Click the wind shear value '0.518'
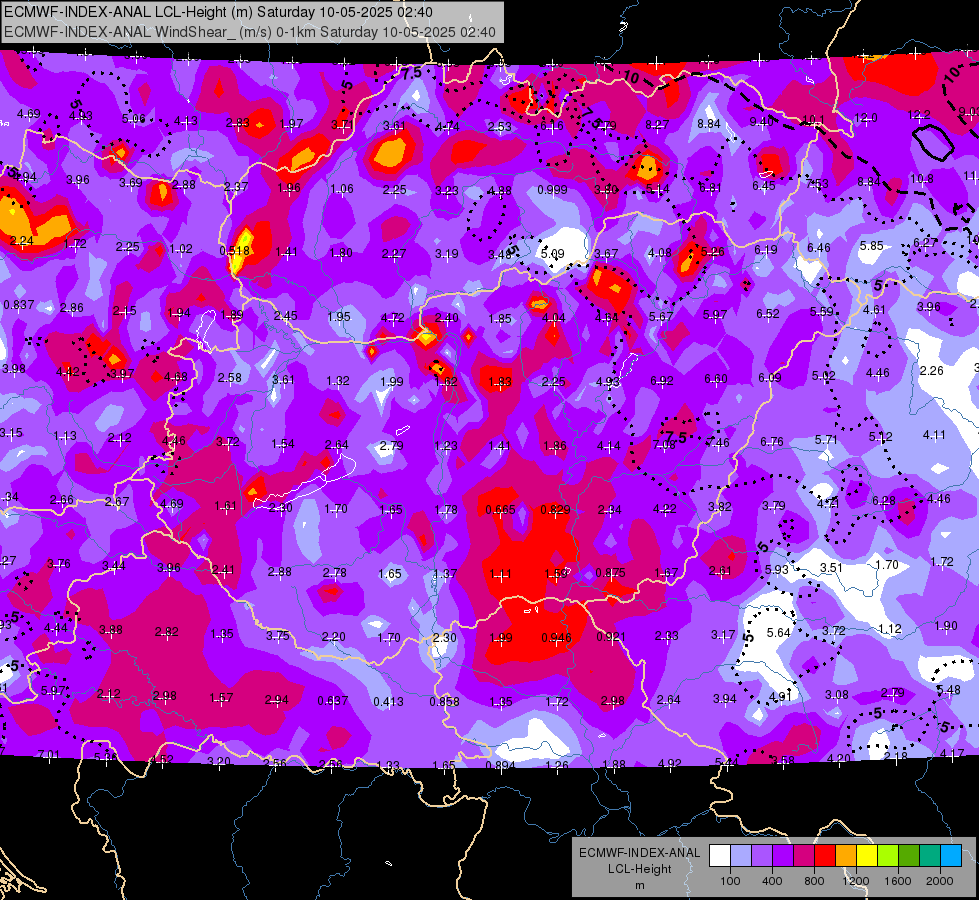Image resolution: width=979 pixels, height=900 pixels. coord(235,250)
